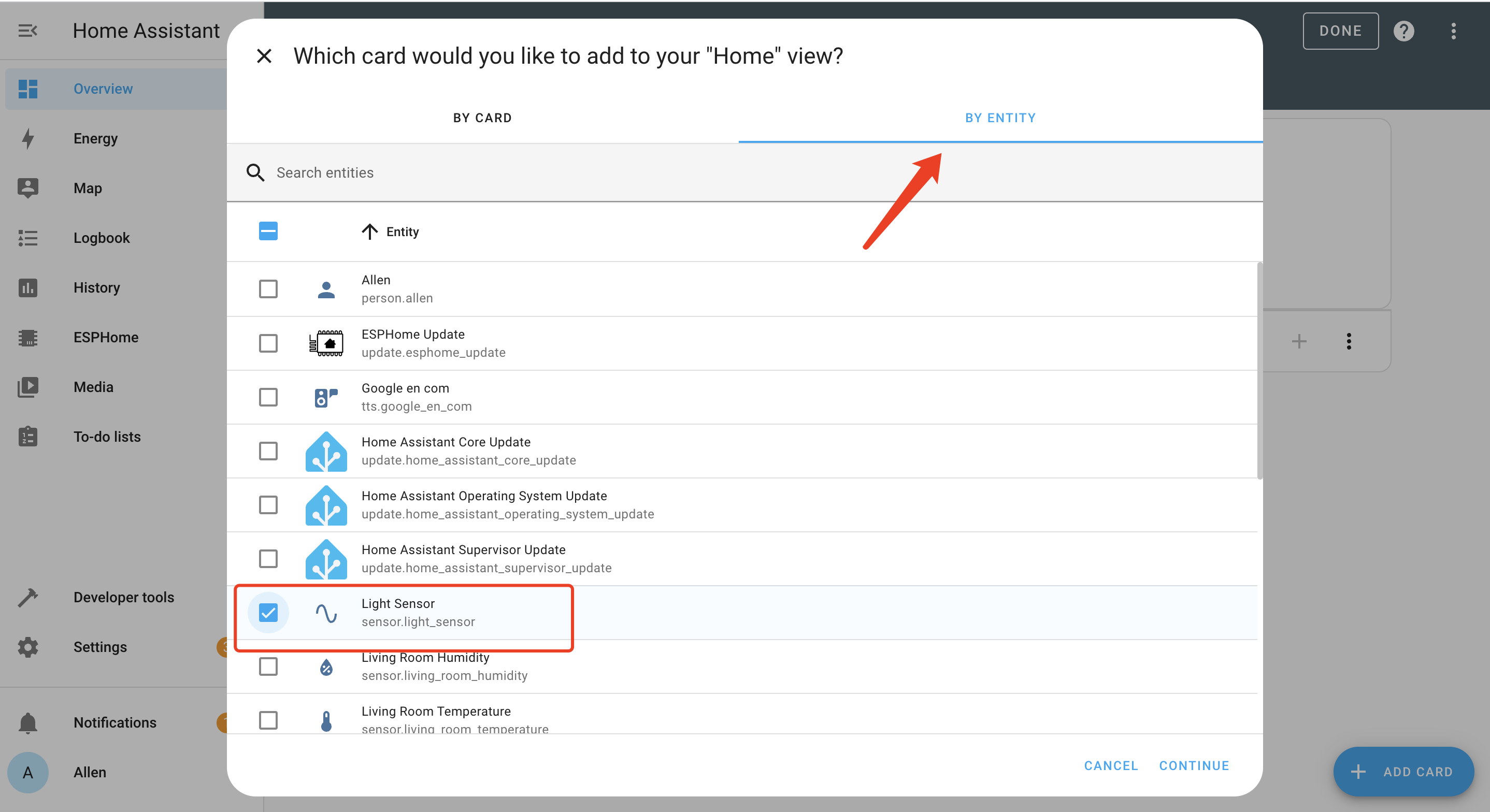
Task: Click the CANCEL button
Action: pos(1111,765)
